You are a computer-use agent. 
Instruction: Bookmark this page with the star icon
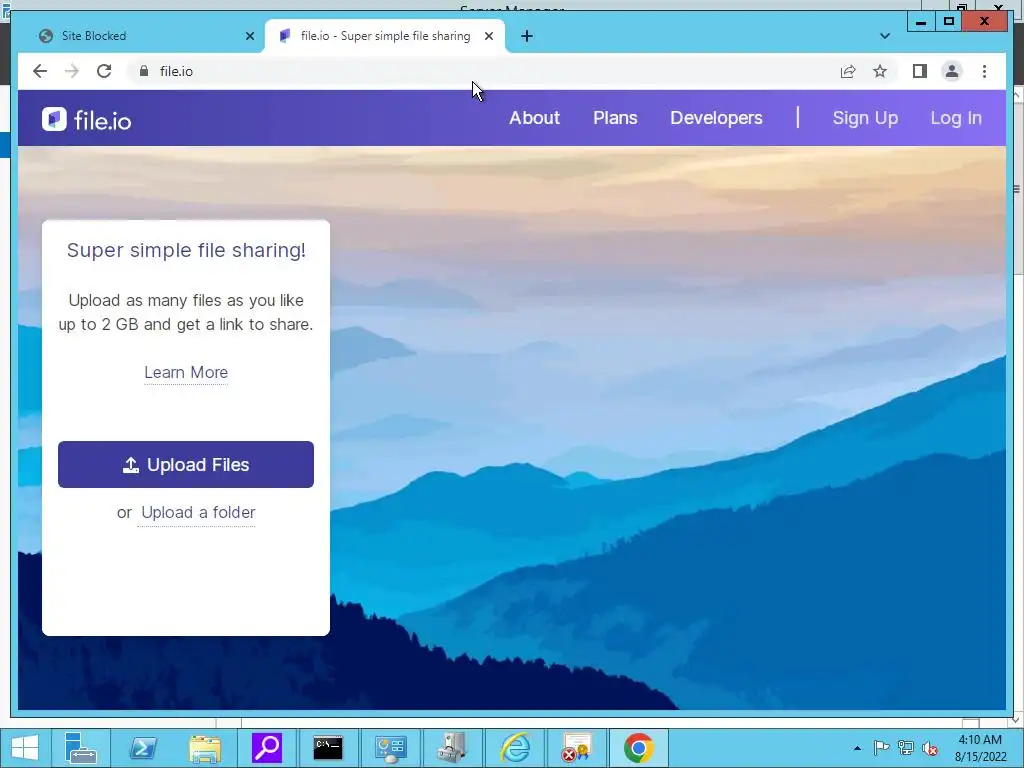point(880,71)
